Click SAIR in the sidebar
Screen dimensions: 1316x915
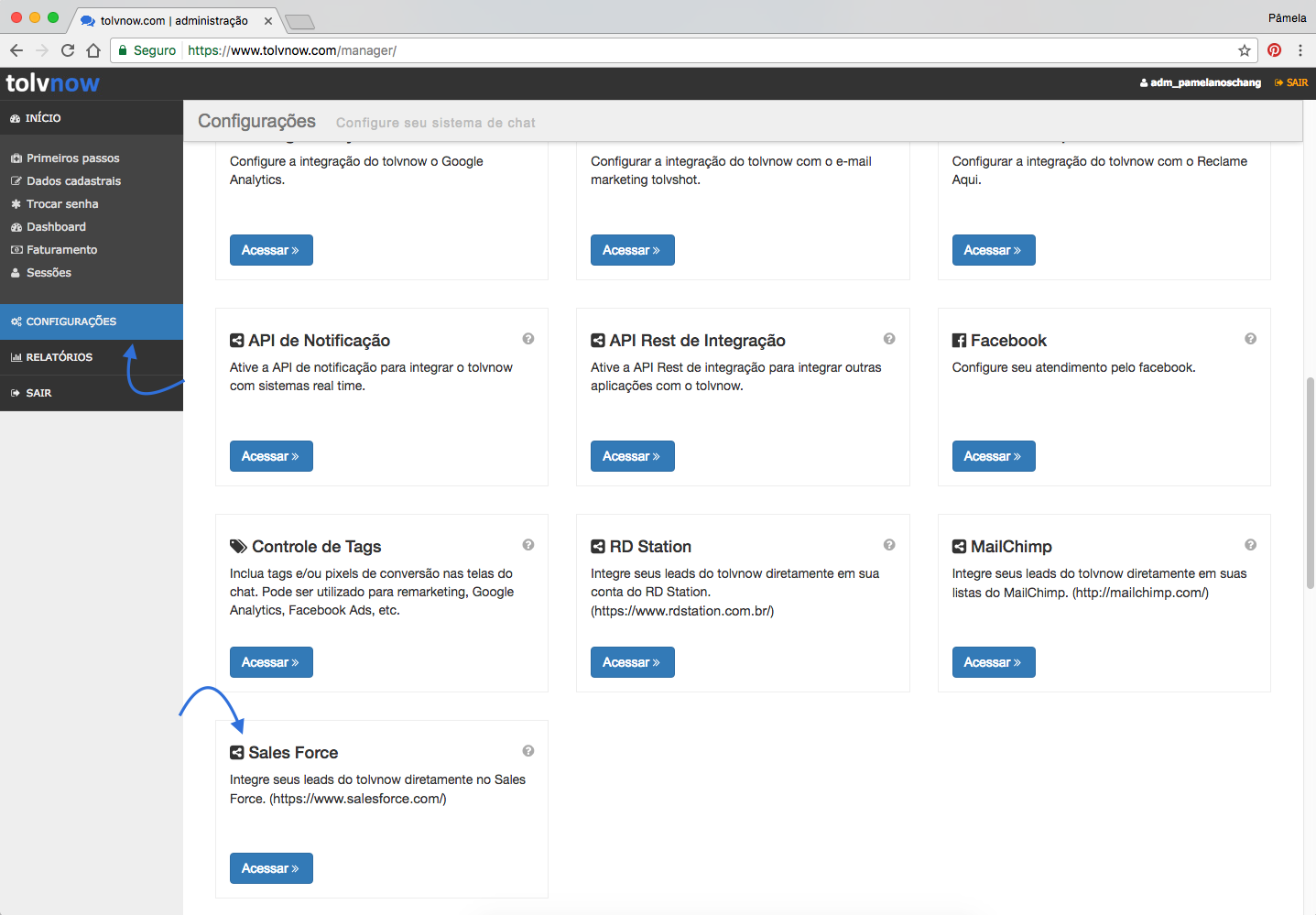click(92, 393)
